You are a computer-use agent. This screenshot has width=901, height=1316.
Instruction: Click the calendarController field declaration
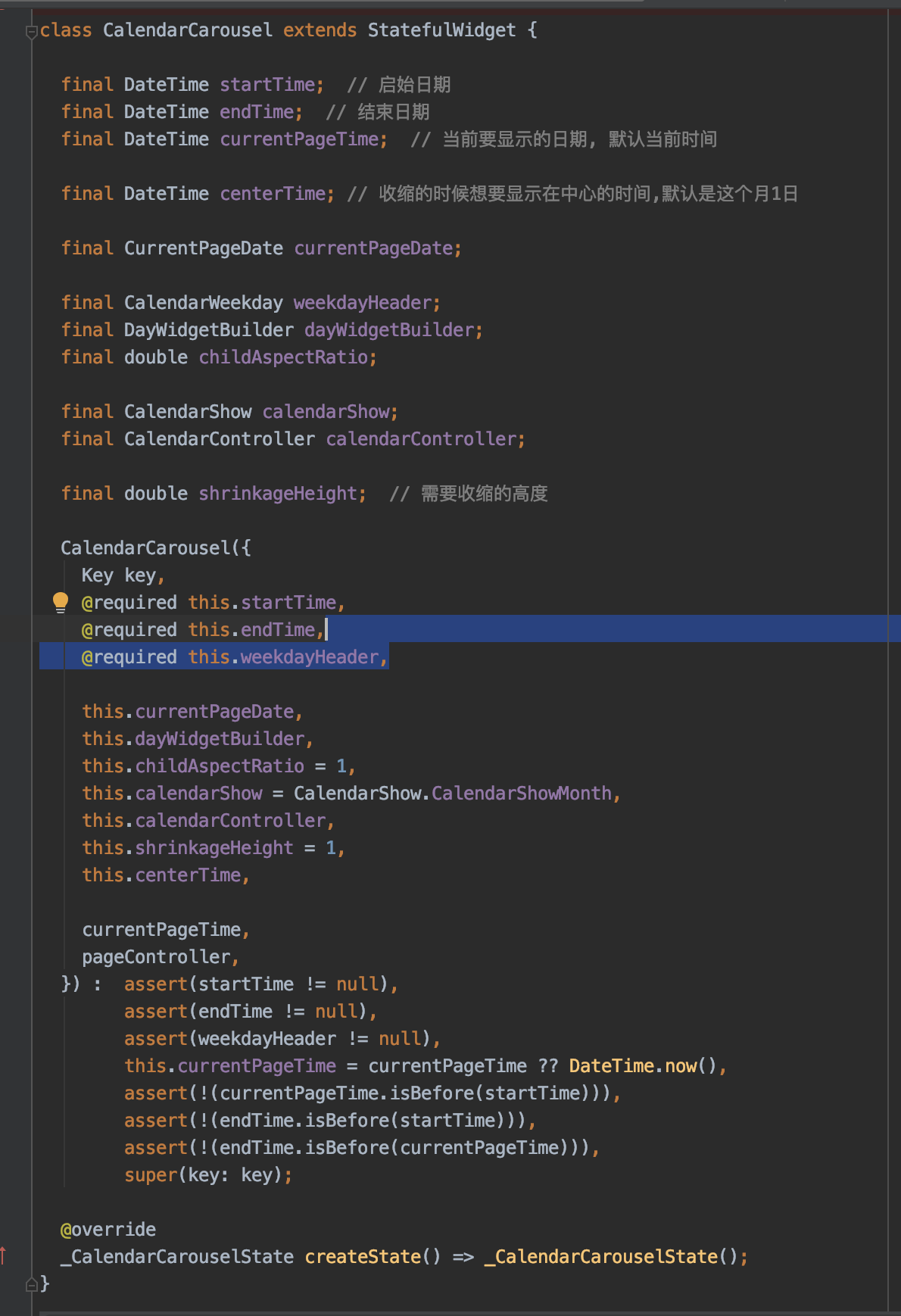tap(293, 439)
